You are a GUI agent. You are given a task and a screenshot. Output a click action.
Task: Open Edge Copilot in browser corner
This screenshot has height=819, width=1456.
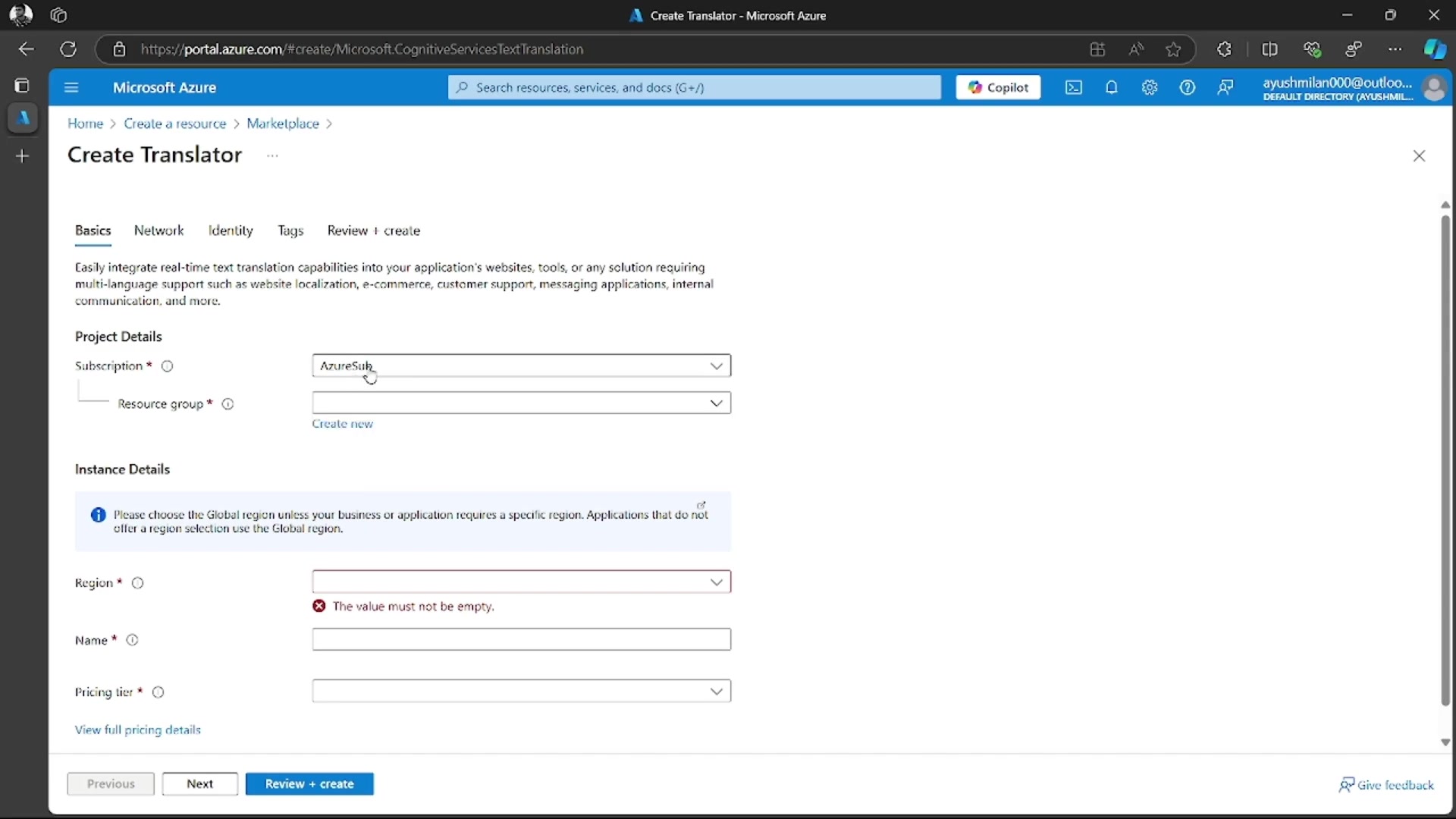(1436, 49)
